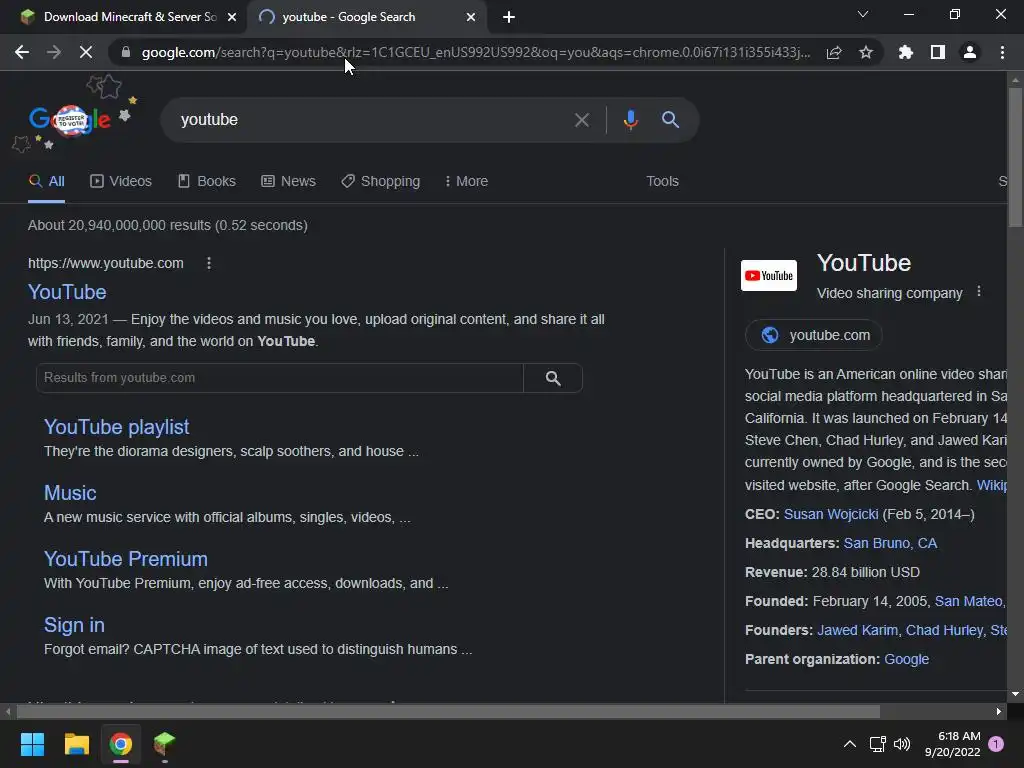Bookmark this tab with star icon

click(x=866, y=52)
